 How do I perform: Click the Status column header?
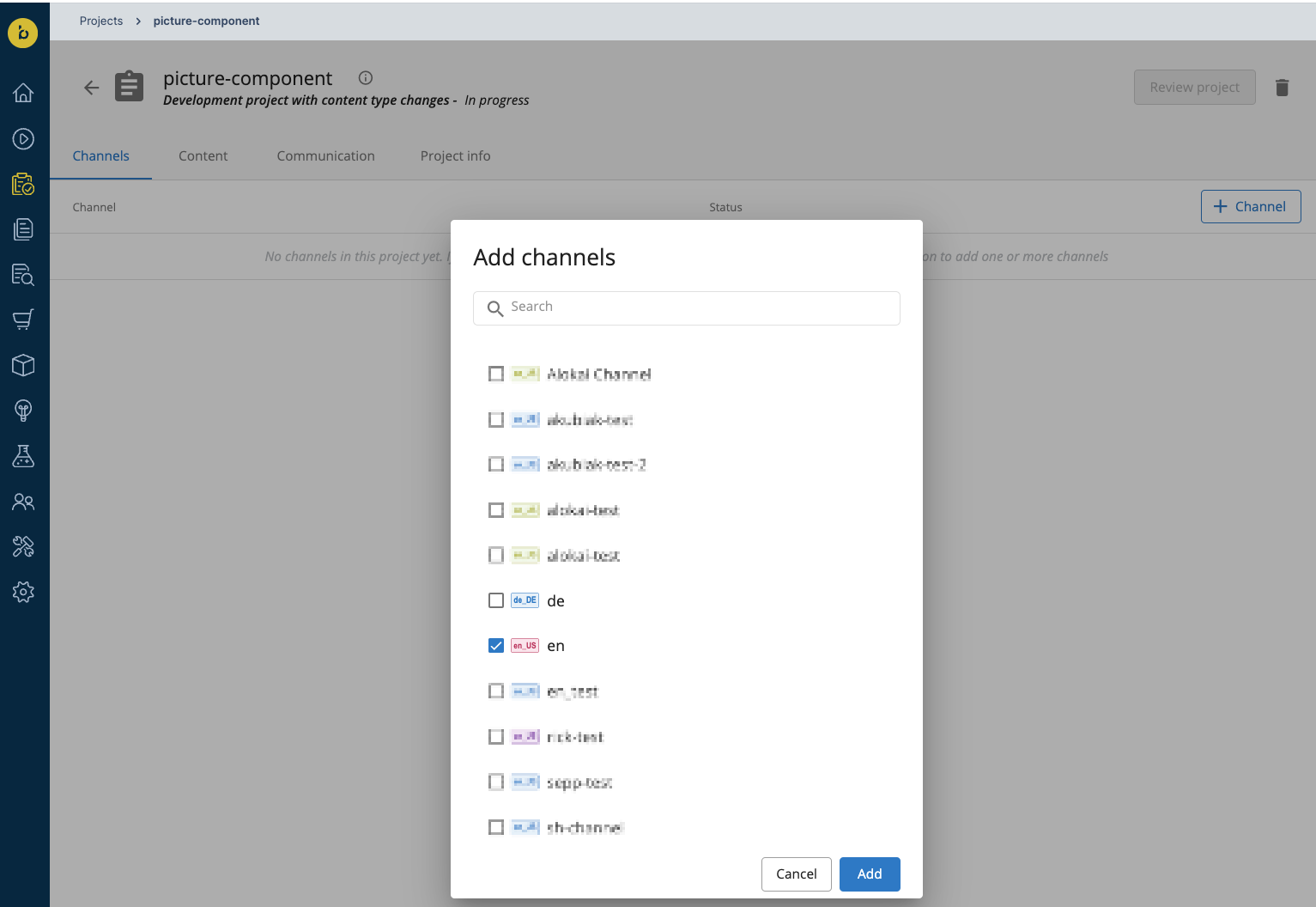click(x=725, y=207)
